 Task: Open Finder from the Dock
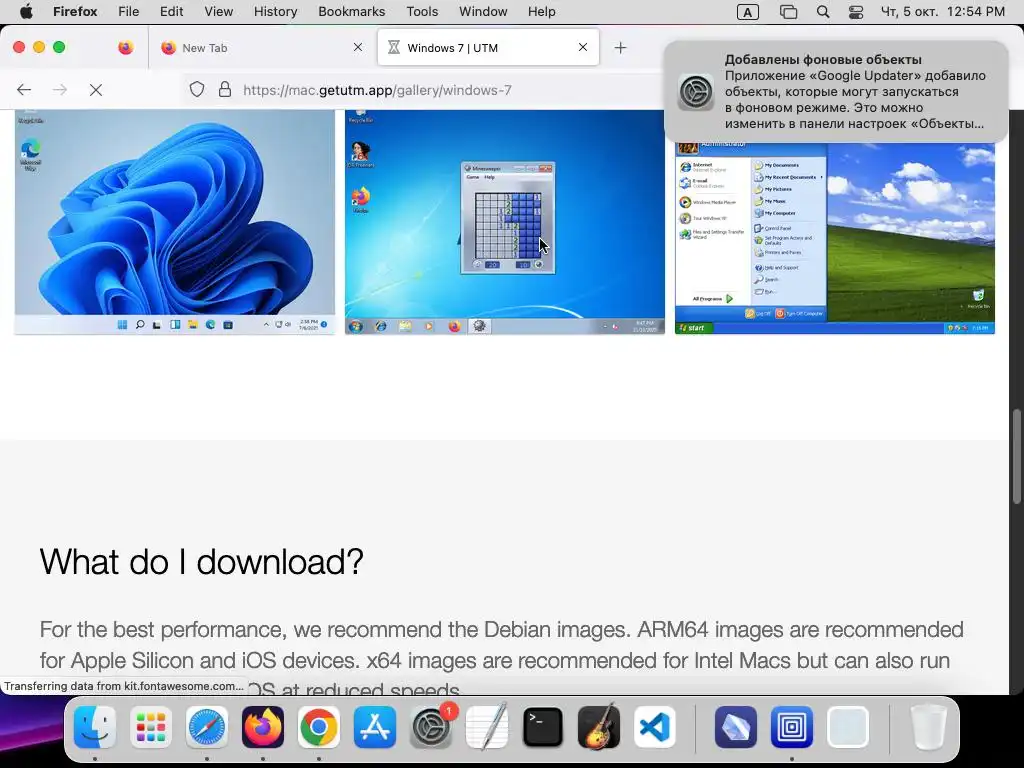tap(95, 727)
